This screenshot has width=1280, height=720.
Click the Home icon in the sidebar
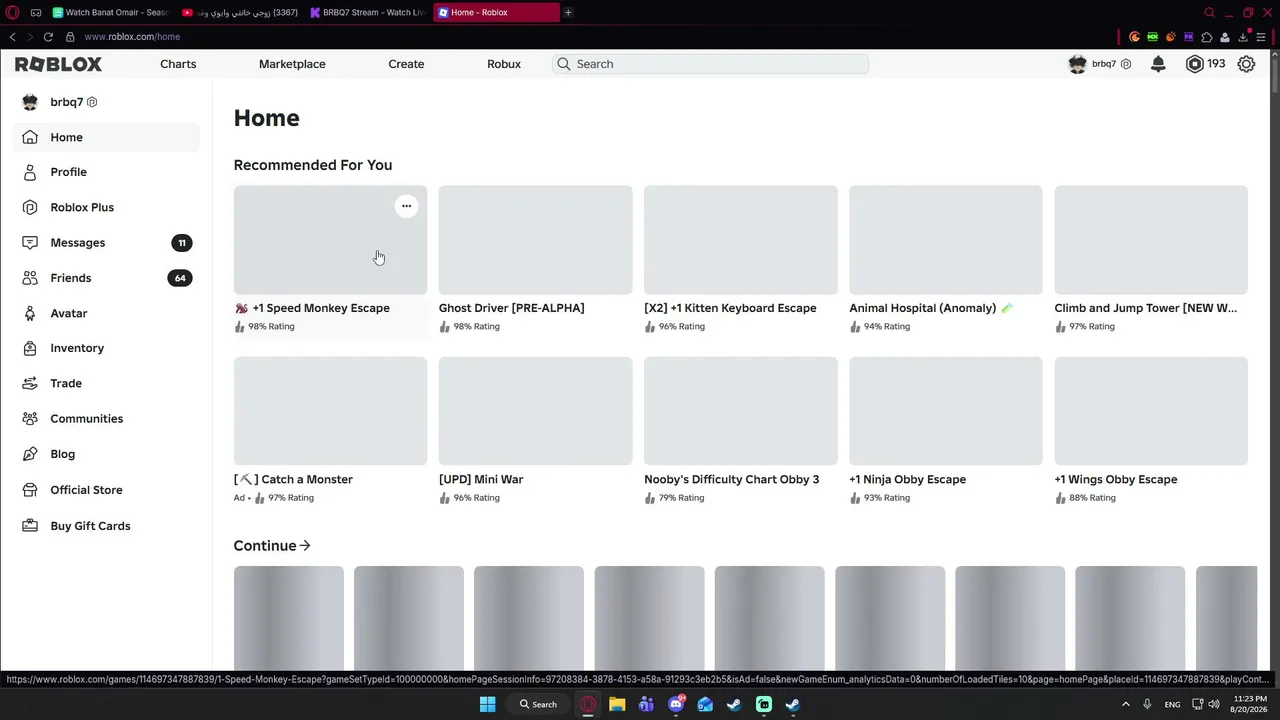(x=30, y=137)
